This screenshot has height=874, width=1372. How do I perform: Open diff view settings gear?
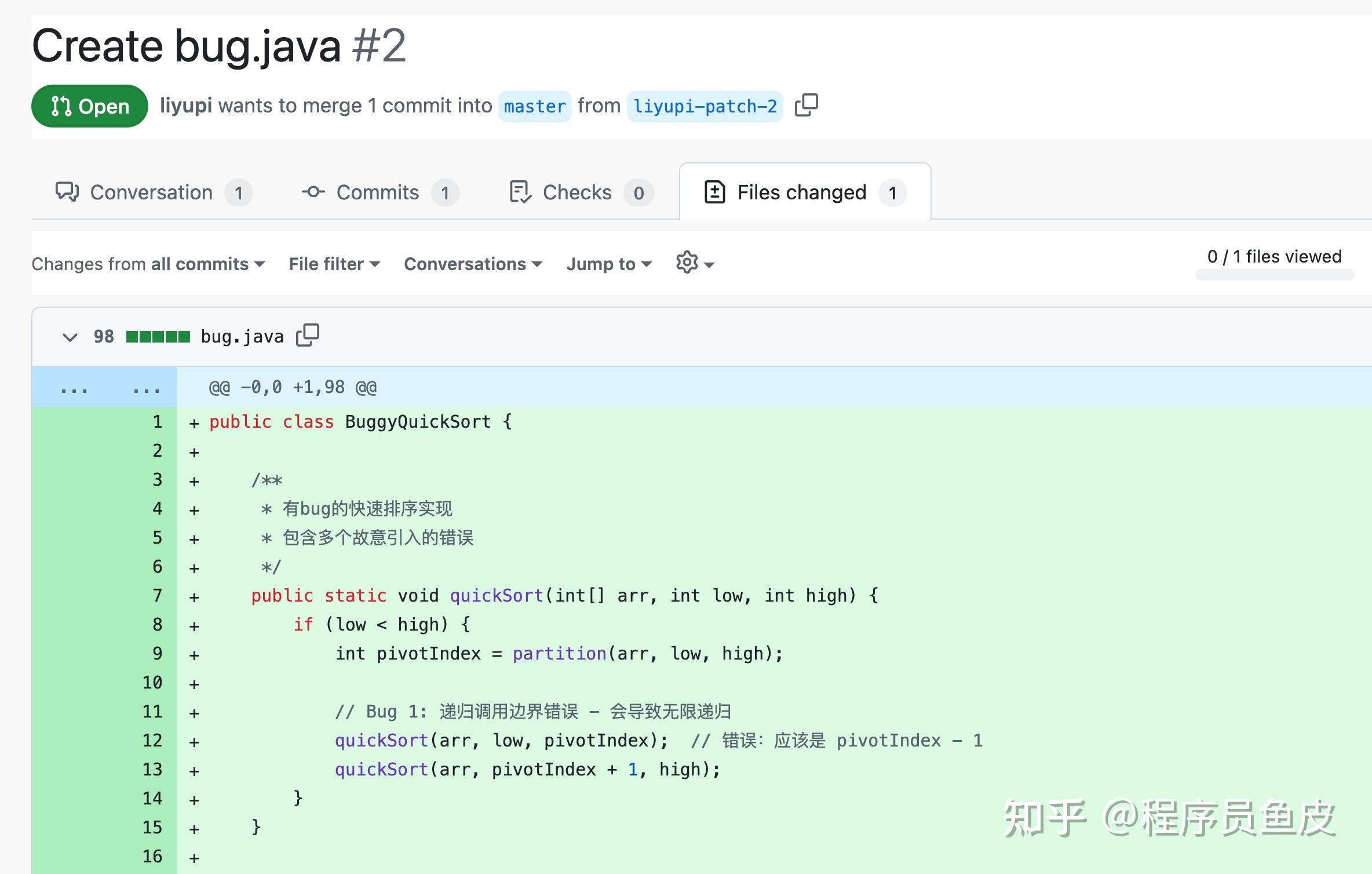point(687,263)
